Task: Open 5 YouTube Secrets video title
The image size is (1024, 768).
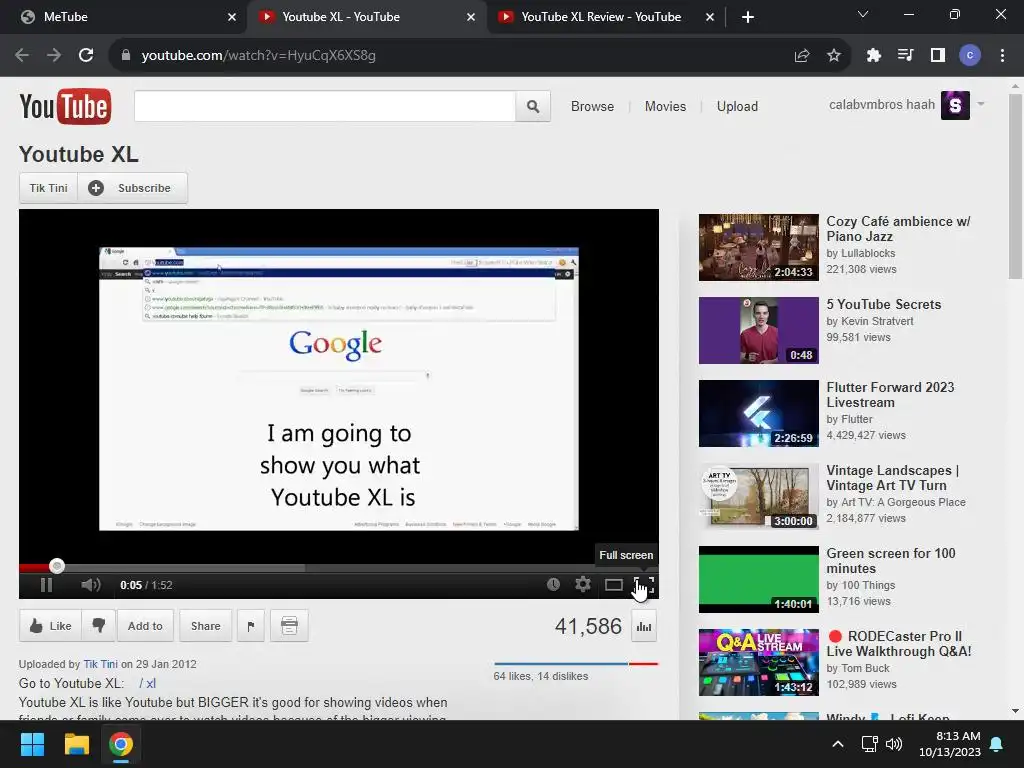Action: coord(884,304)
